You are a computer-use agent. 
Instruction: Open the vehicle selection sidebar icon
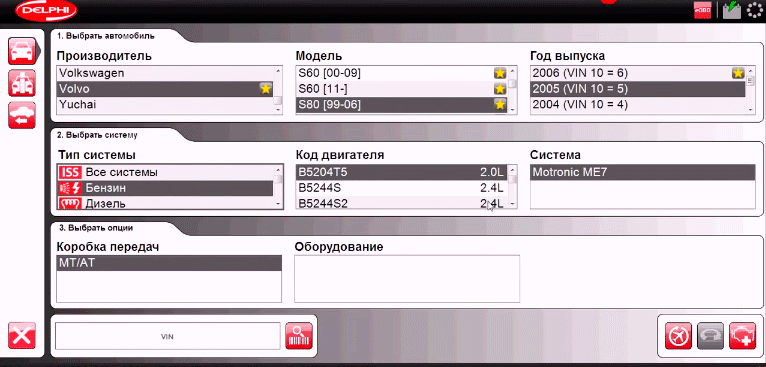[x=22, y=51]
